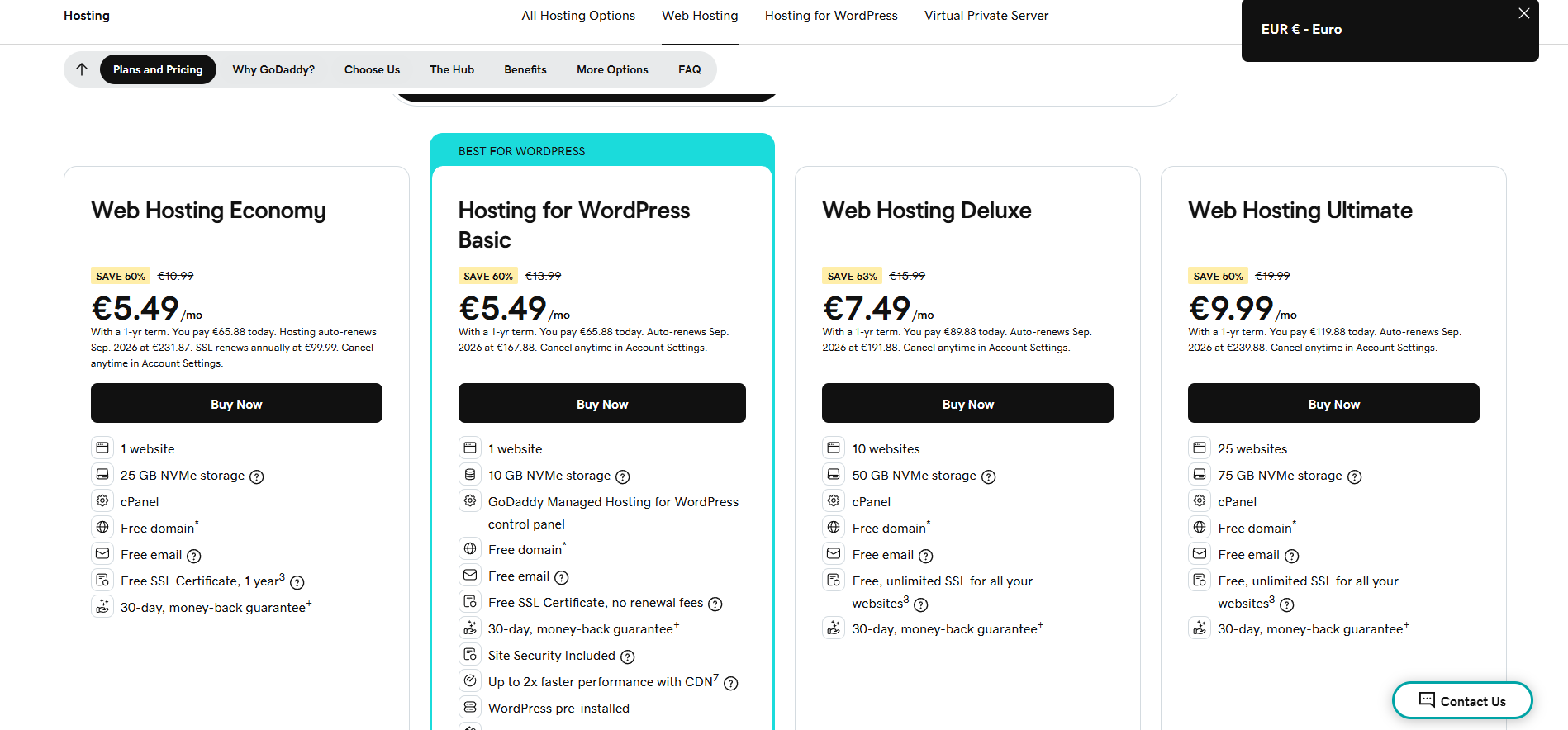Screen dimensions: 1568x730
Task: Click help icon beside CDN performance feature
Action: click(731, 683)
